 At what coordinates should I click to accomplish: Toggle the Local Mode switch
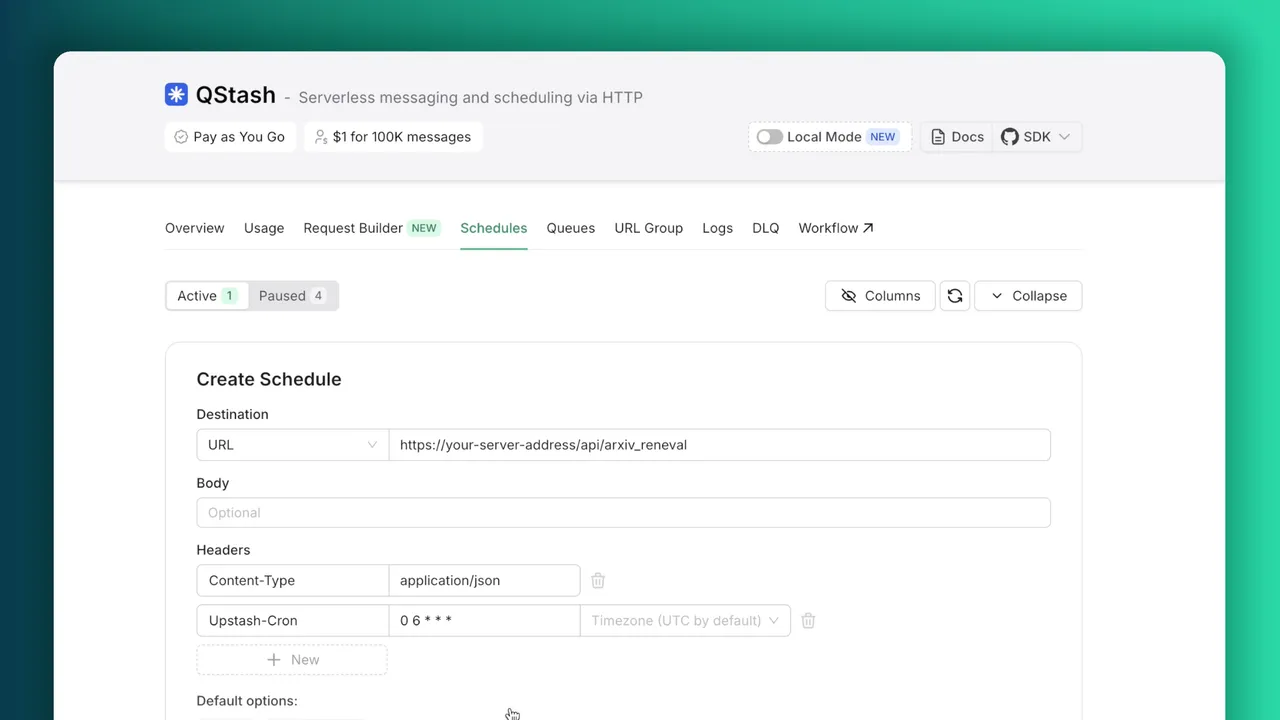point(769,137)
